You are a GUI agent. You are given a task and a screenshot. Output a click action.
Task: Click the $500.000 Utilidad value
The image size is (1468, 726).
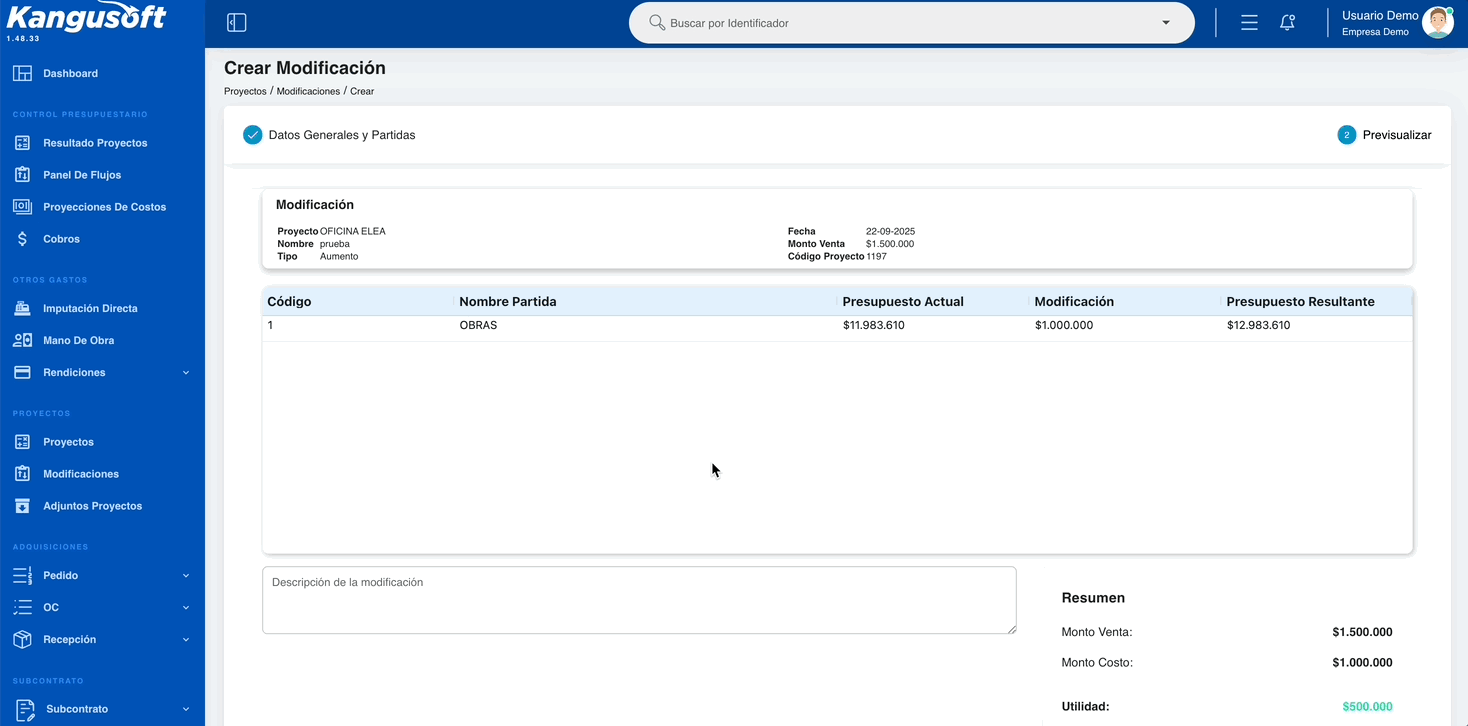(x=1367, y=706)
